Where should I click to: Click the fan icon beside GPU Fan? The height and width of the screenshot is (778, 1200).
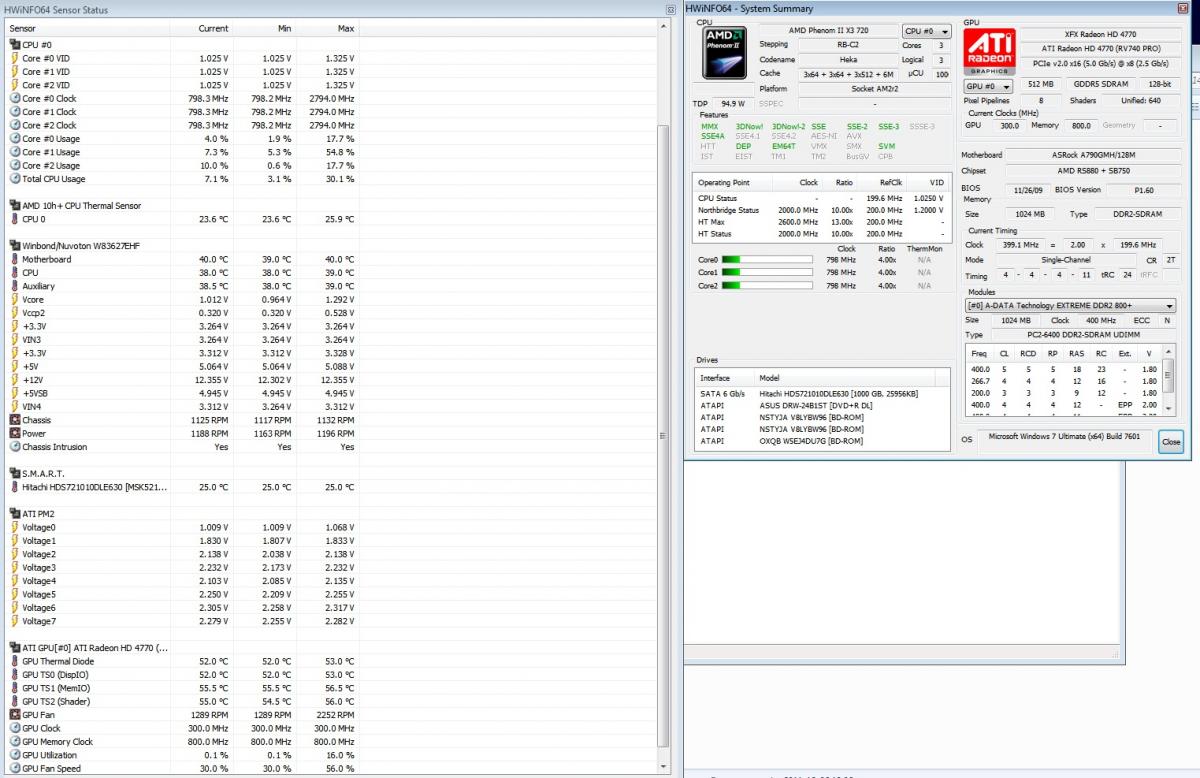(14, 715)
